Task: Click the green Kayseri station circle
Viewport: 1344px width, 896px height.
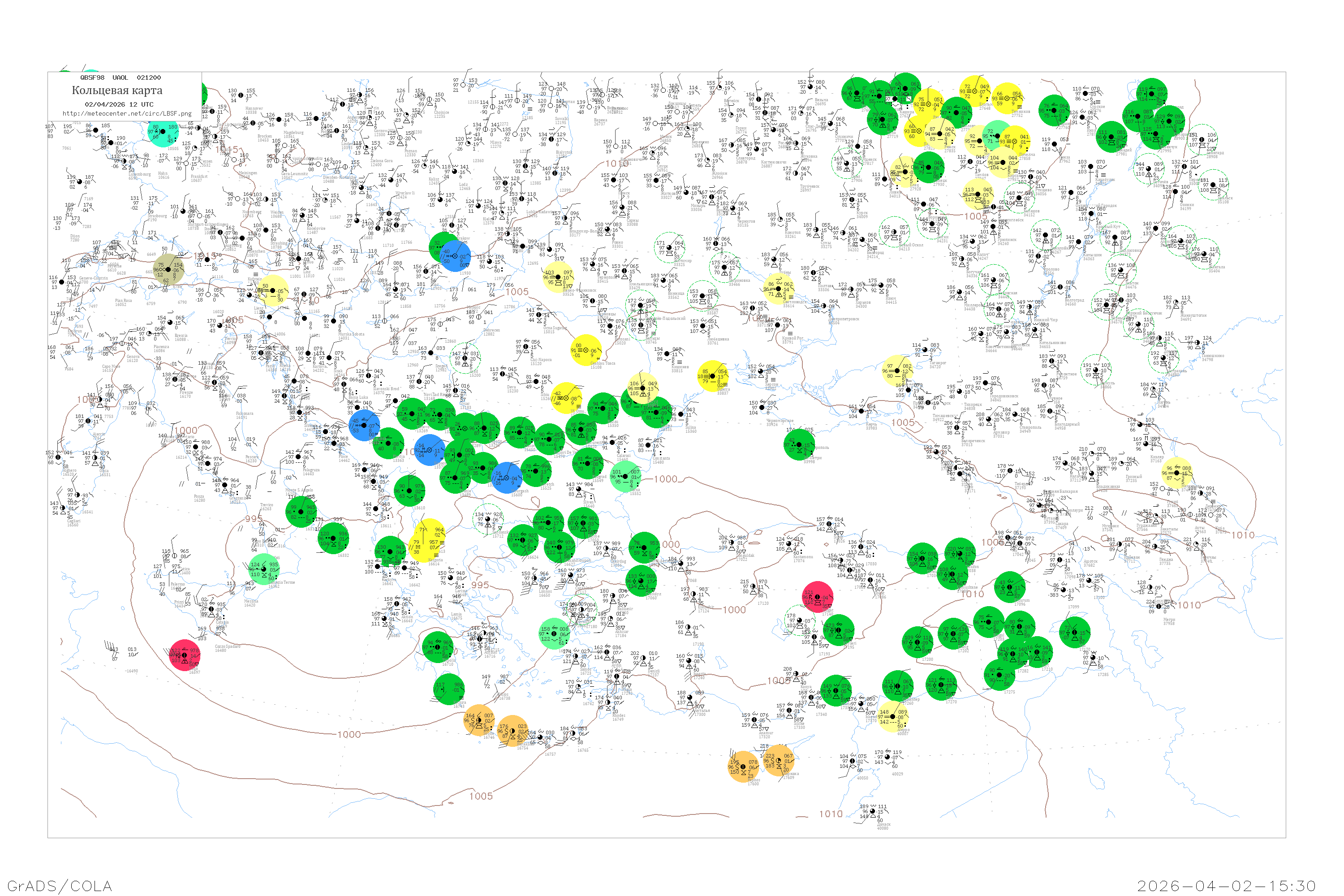Action: tap(838, 630)
